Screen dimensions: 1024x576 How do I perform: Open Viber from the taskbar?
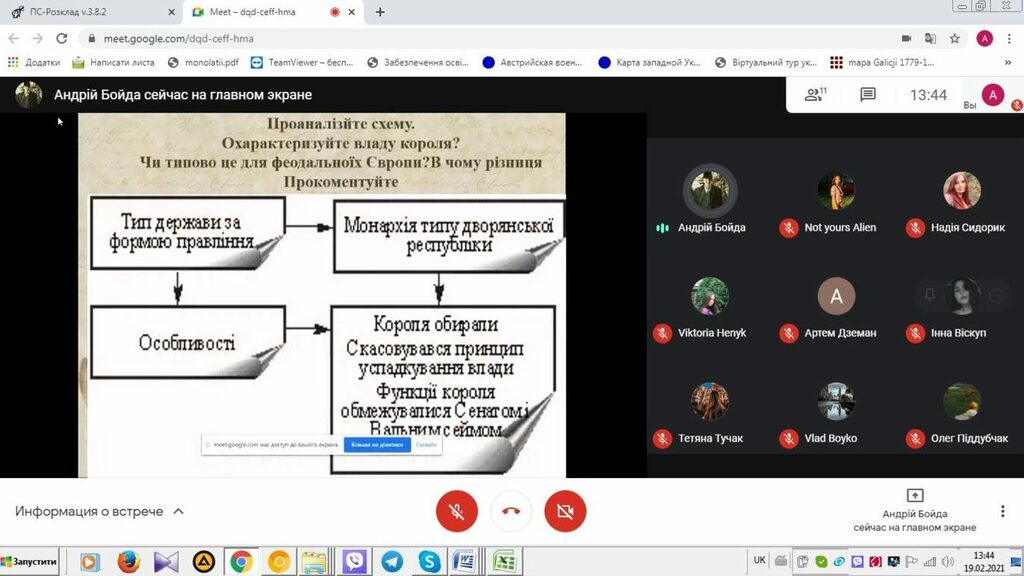[x=354, y=562]
